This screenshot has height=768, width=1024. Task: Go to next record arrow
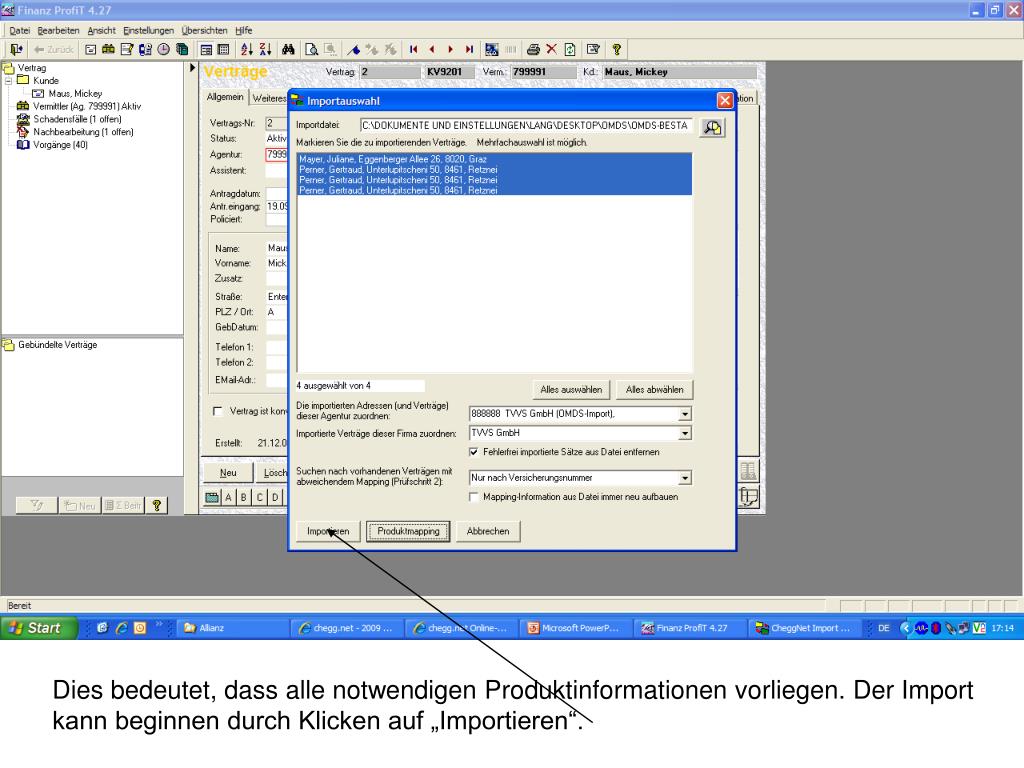click(451, 50)
